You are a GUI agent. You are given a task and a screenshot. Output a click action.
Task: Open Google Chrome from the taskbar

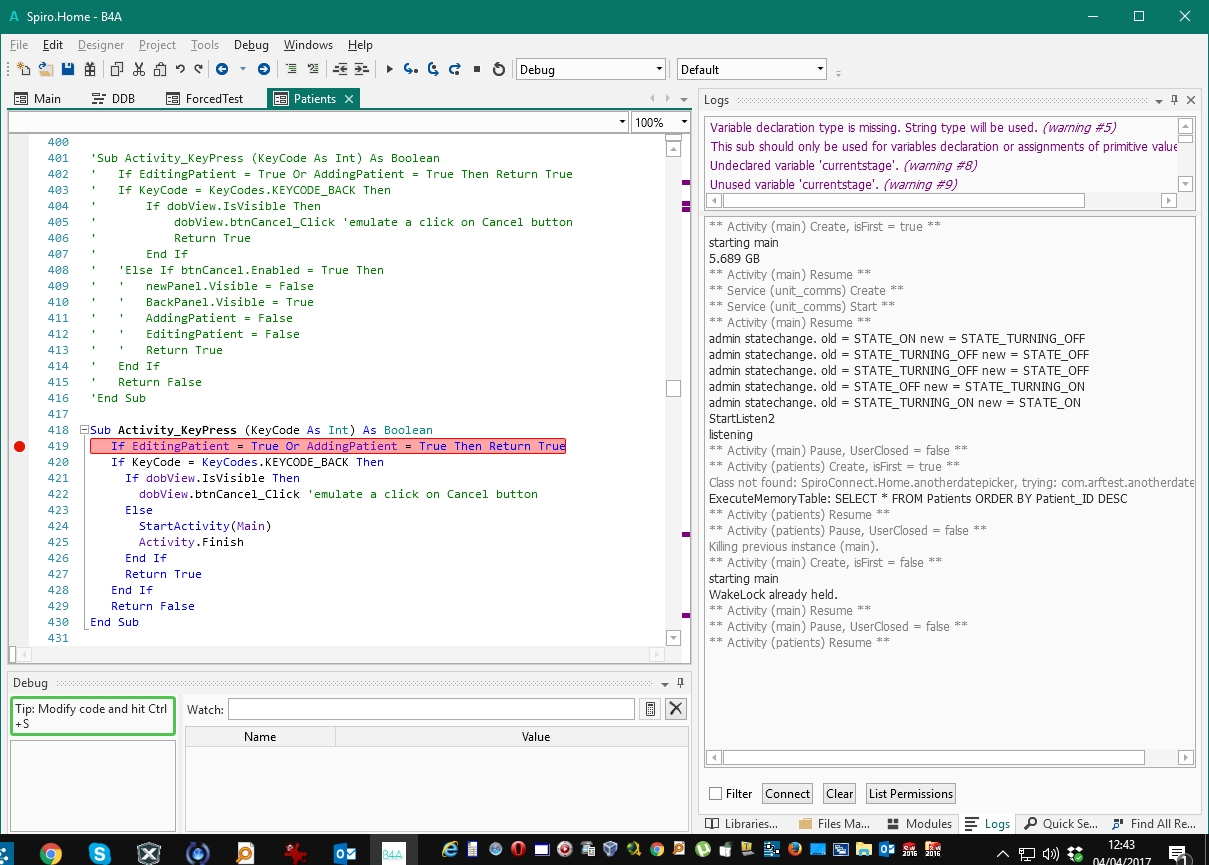pos(50,853)
